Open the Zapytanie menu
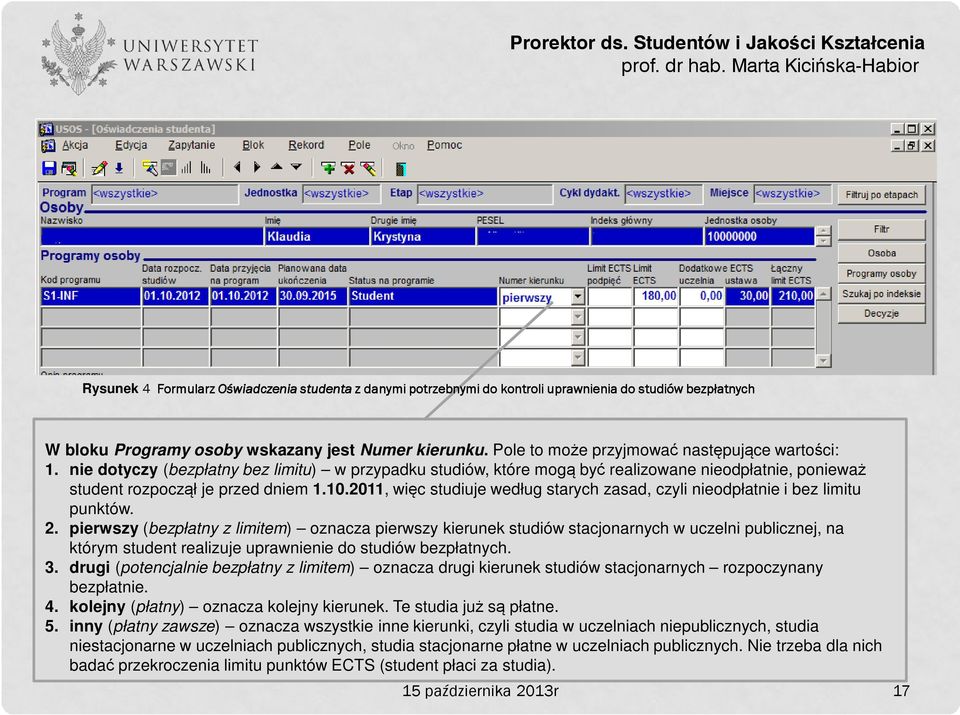 click(x=192, y=145)
